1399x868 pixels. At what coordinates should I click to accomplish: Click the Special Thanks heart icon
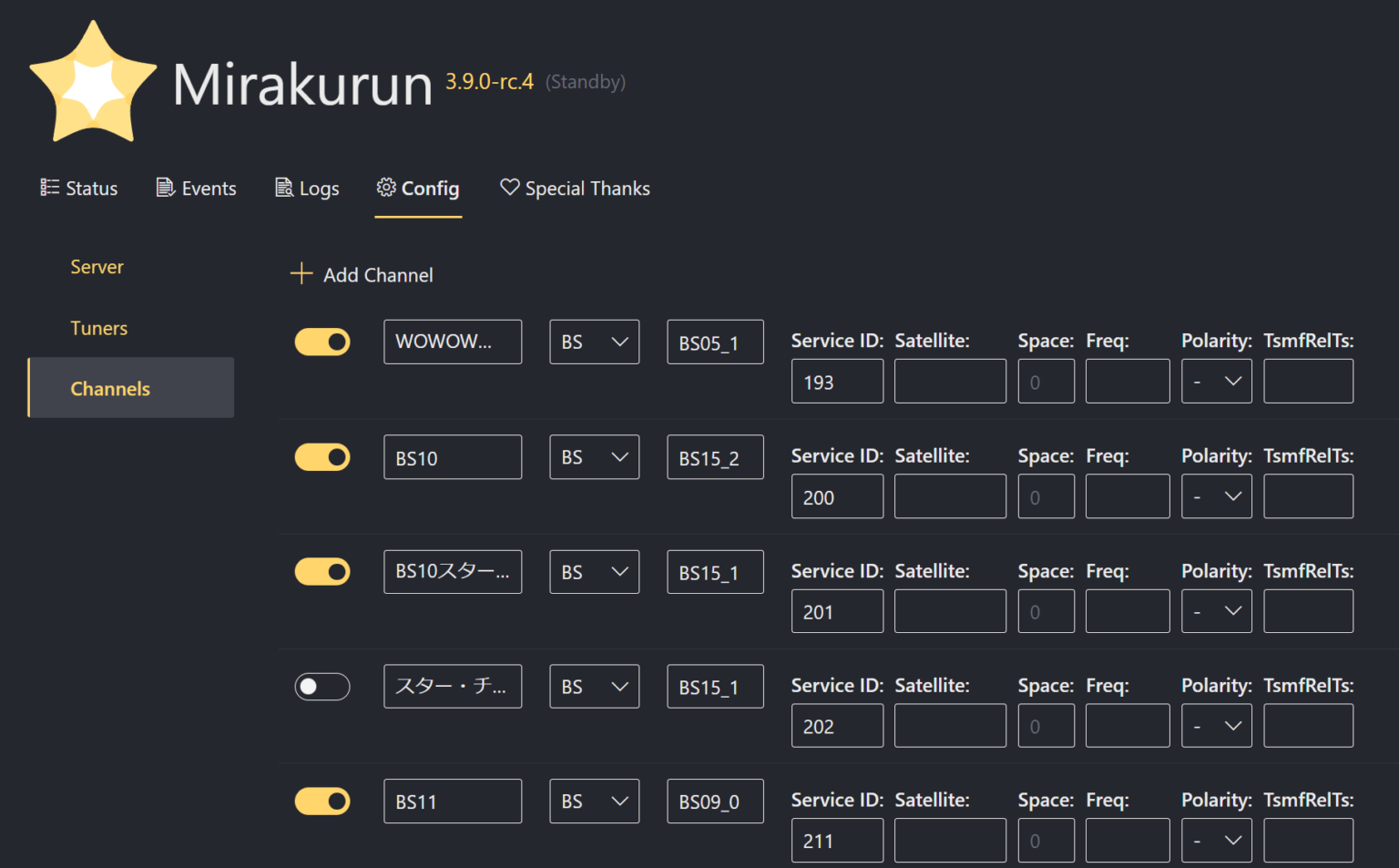click(509, 188)
